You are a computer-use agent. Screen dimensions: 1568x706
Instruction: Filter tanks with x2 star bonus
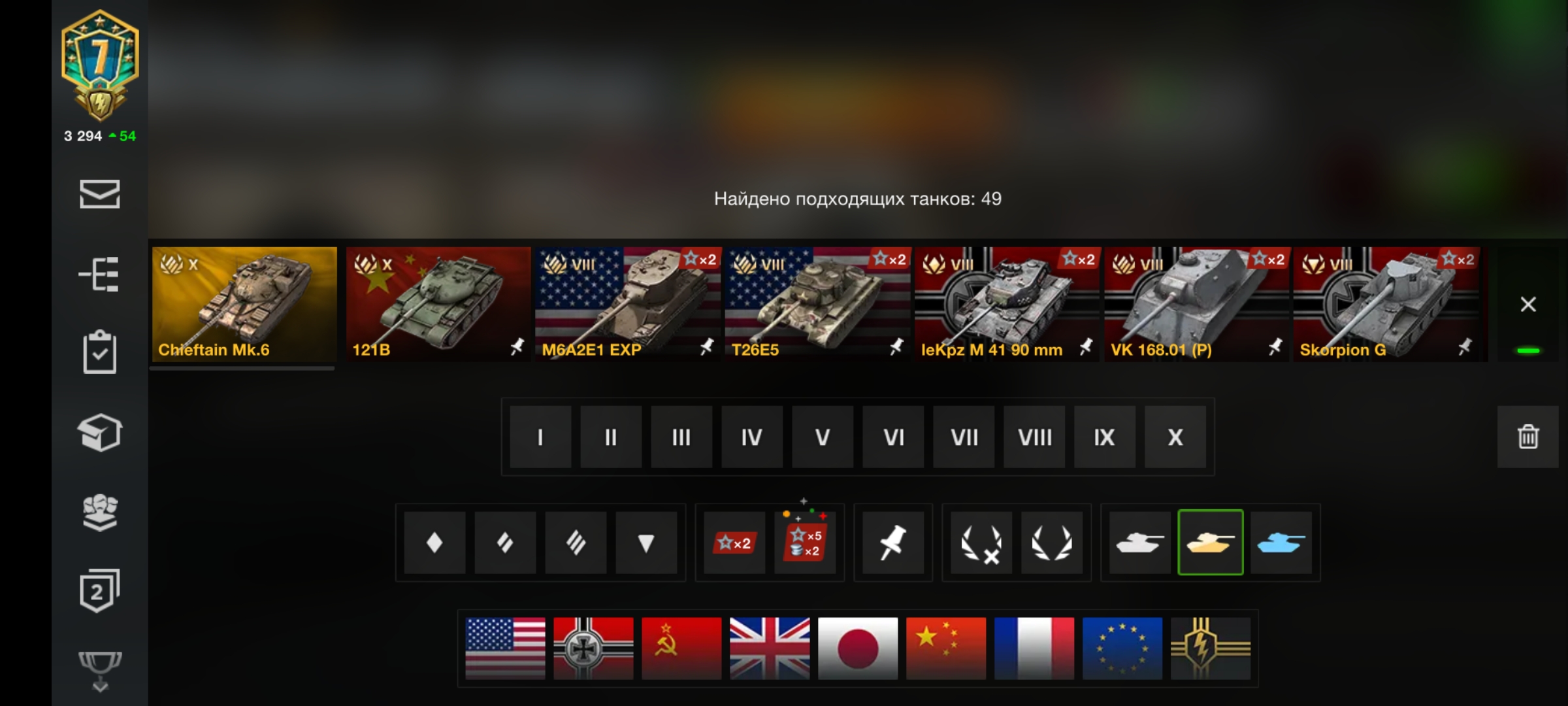point(735,543)
